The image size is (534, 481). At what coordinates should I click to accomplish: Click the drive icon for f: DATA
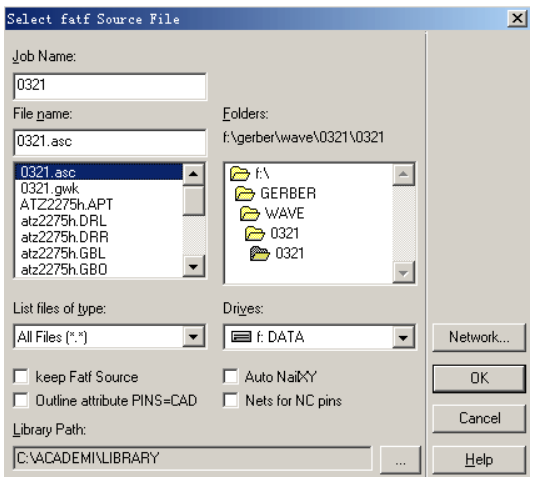(x=241, y=337)
